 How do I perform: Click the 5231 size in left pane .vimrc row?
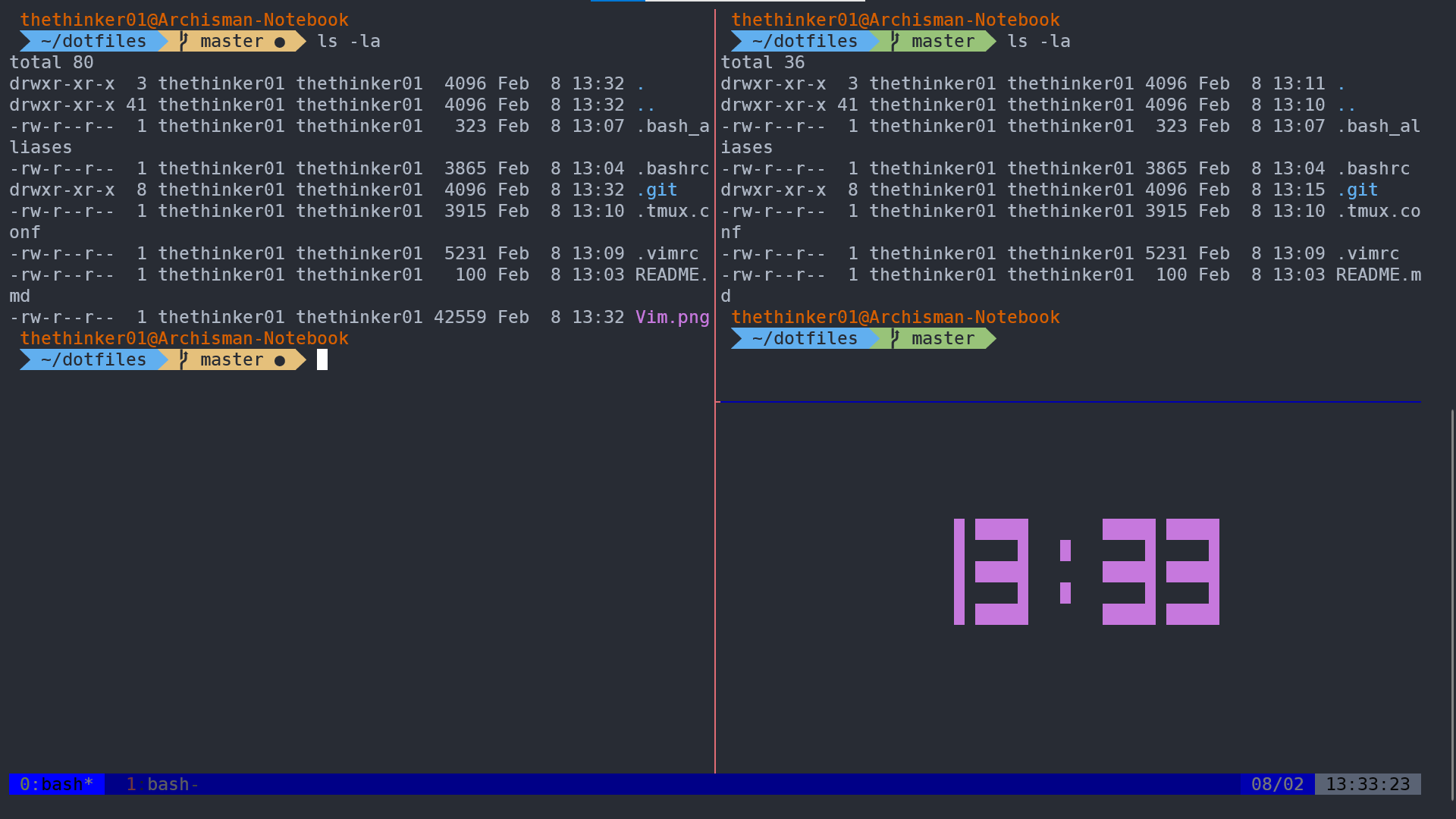(466, 253)
